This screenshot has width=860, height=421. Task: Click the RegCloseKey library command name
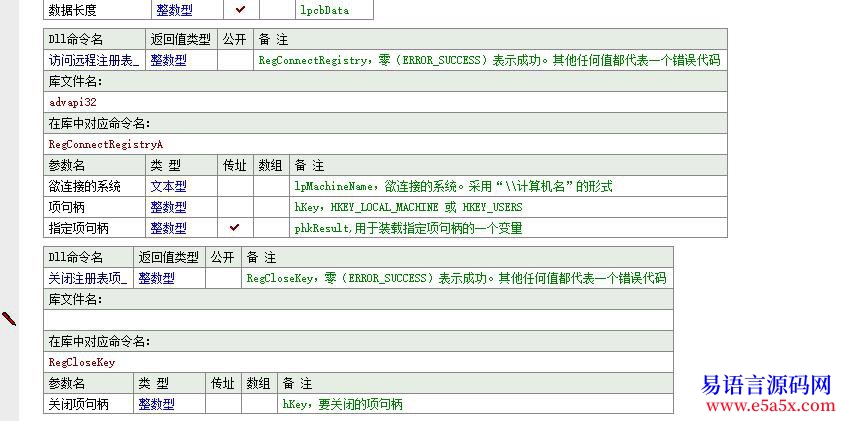(82, 363)
